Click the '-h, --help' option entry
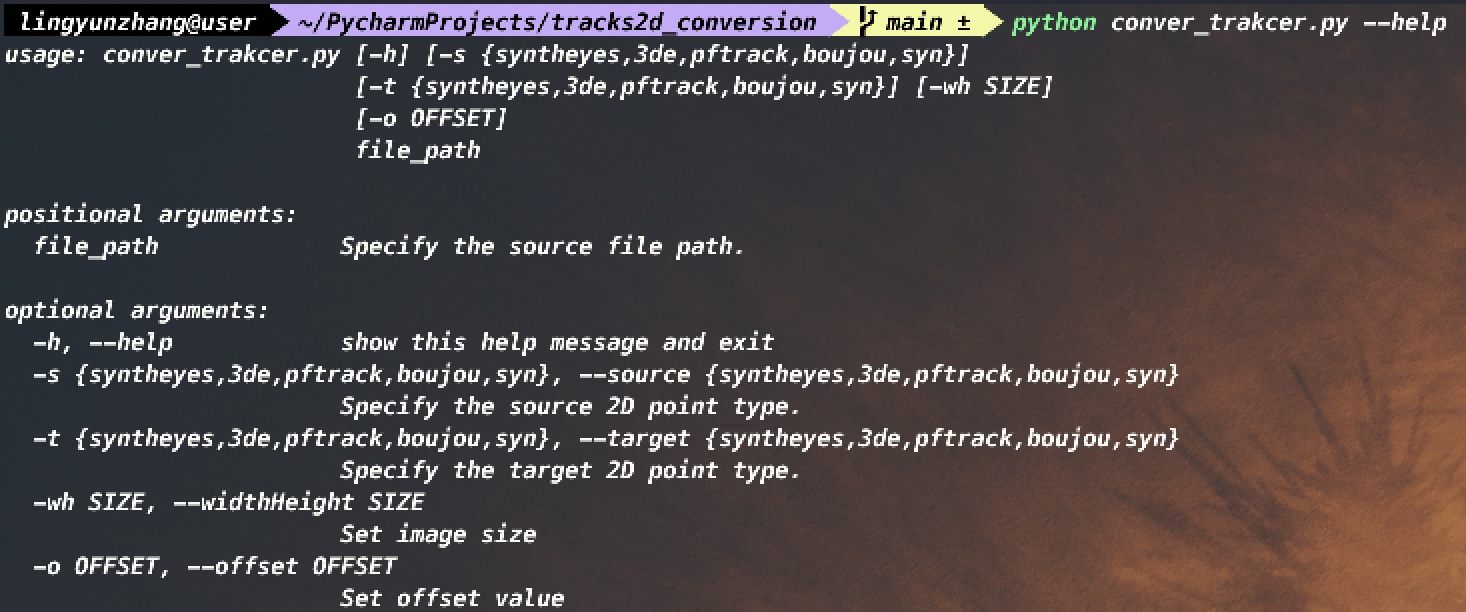This screenshot has height=612, width=1466. tap(103, 343)
